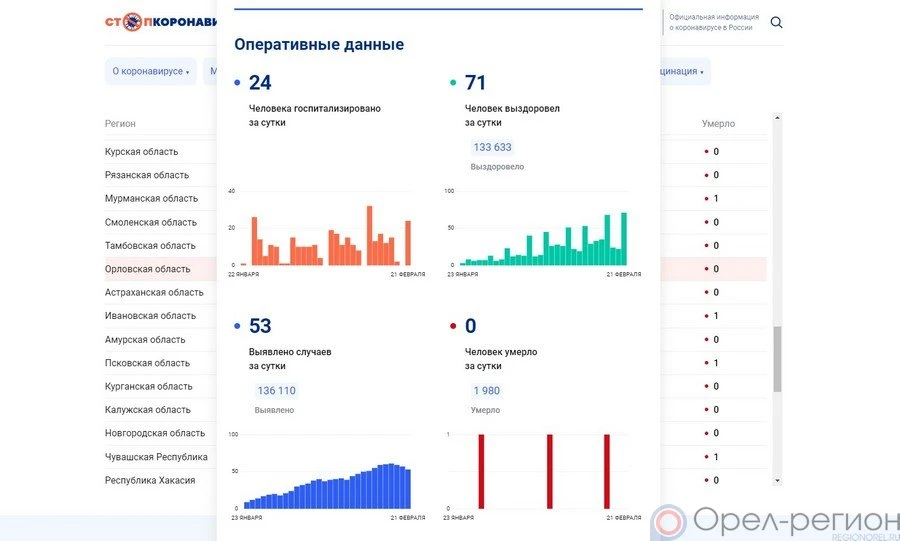Click the Регион column header
Viewport: 900px width, 541px height.
tap(120, 124)
